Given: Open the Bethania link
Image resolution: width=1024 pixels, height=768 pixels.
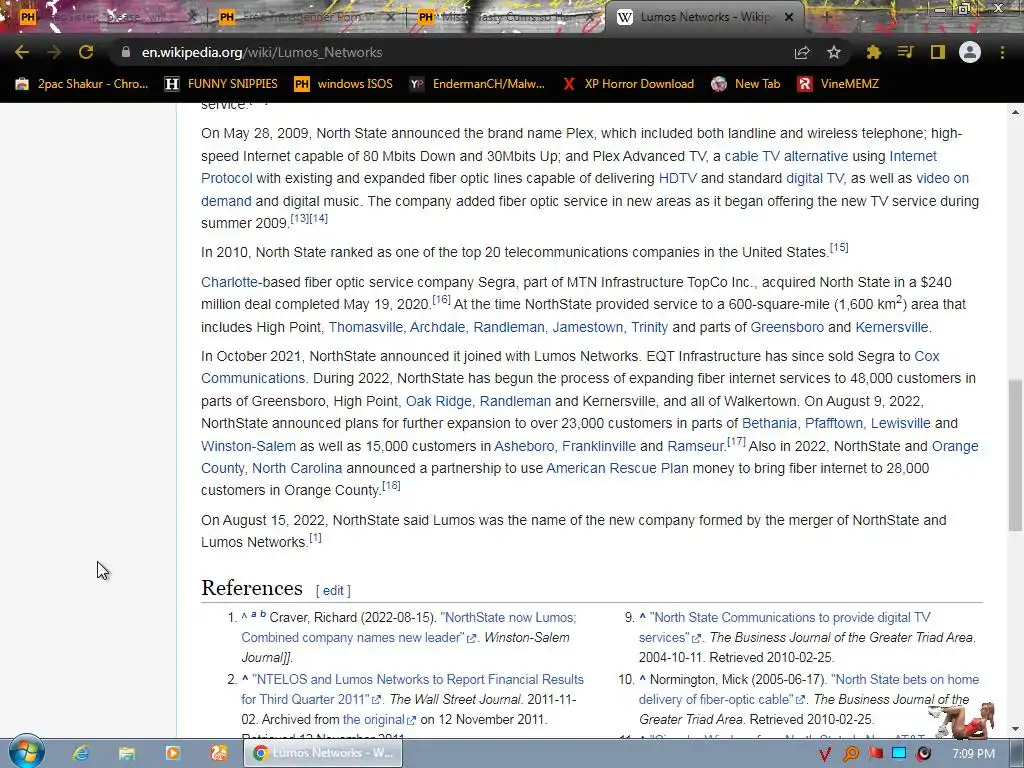Looking at the screenshot, I should (769, 423).
